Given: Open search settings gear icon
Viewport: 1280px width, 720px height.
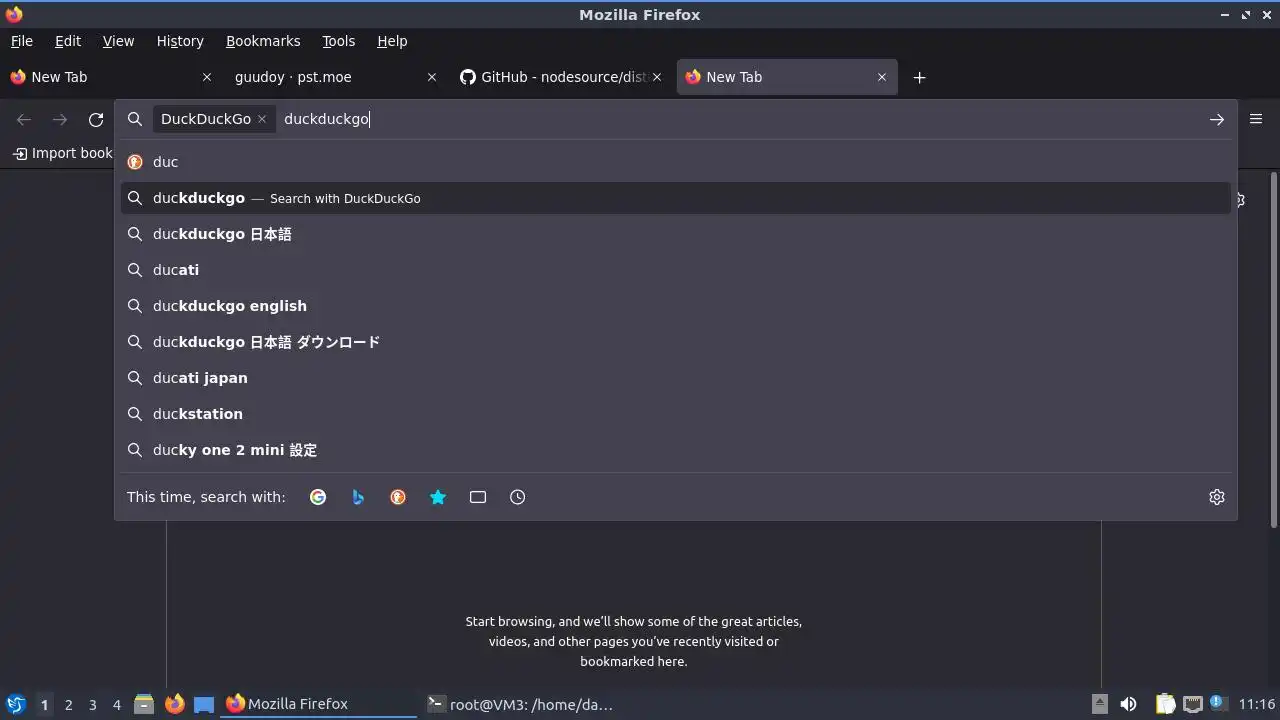Looking at the screenshot, I should point(1217,497).
